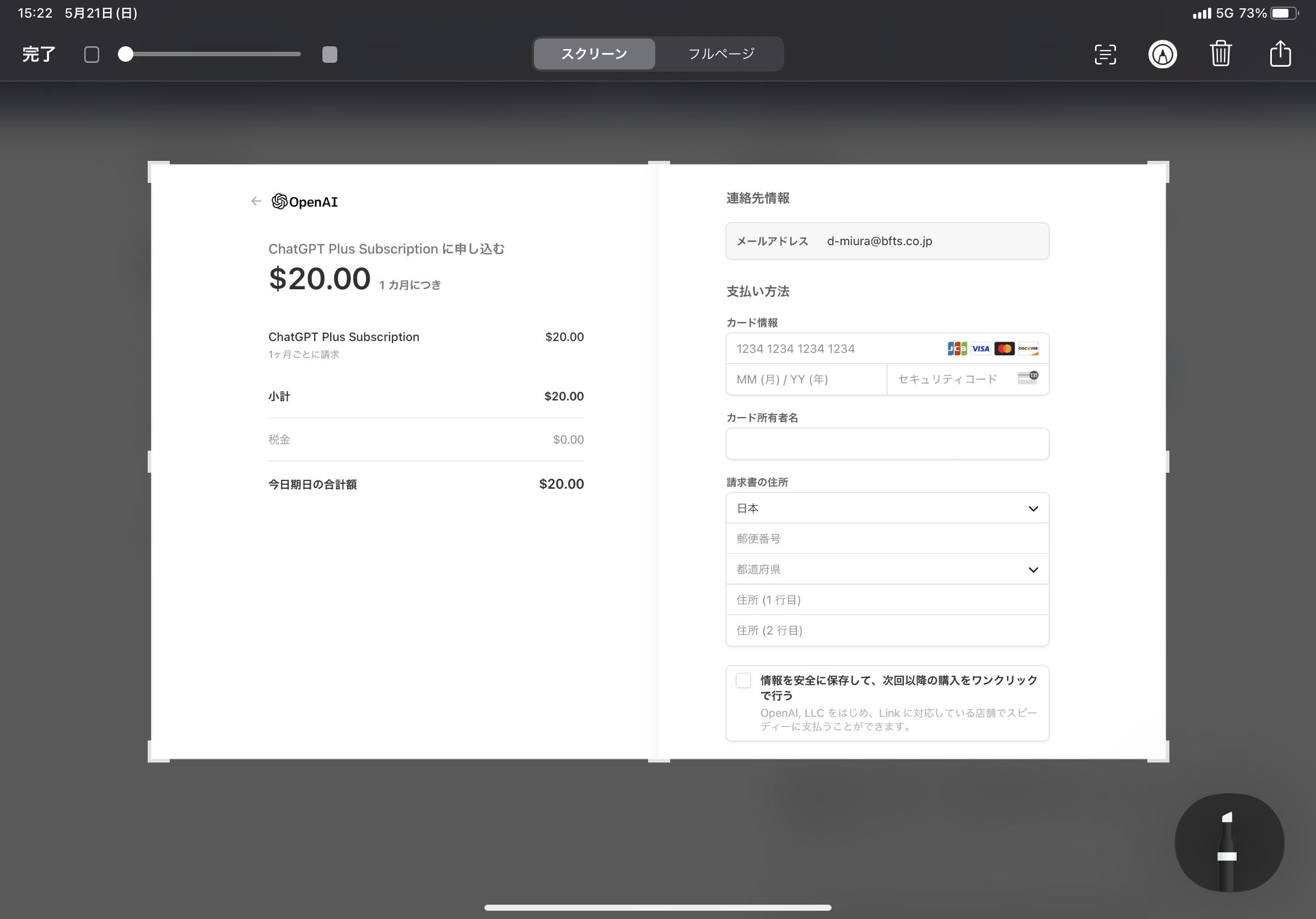Tap the battery icon in the status bar
The width and height of the screenshot is (1316, 919).
point(1285,13)
